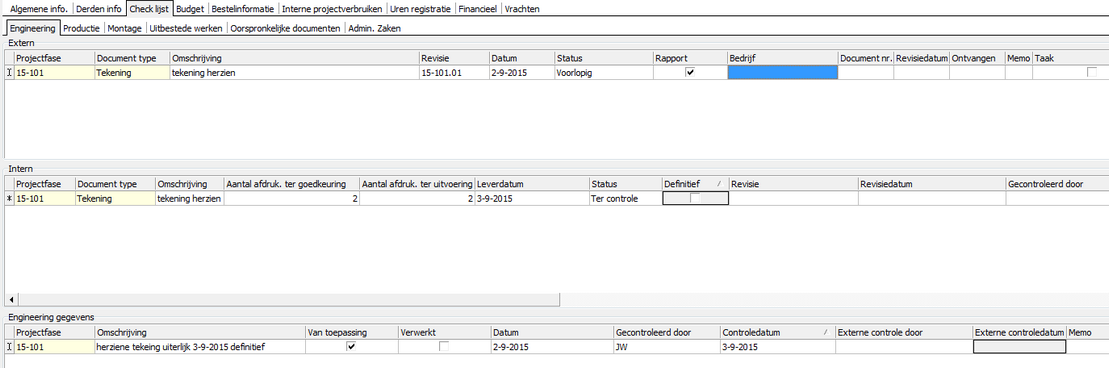Click the sort arrow on Controledatum header

825,332
